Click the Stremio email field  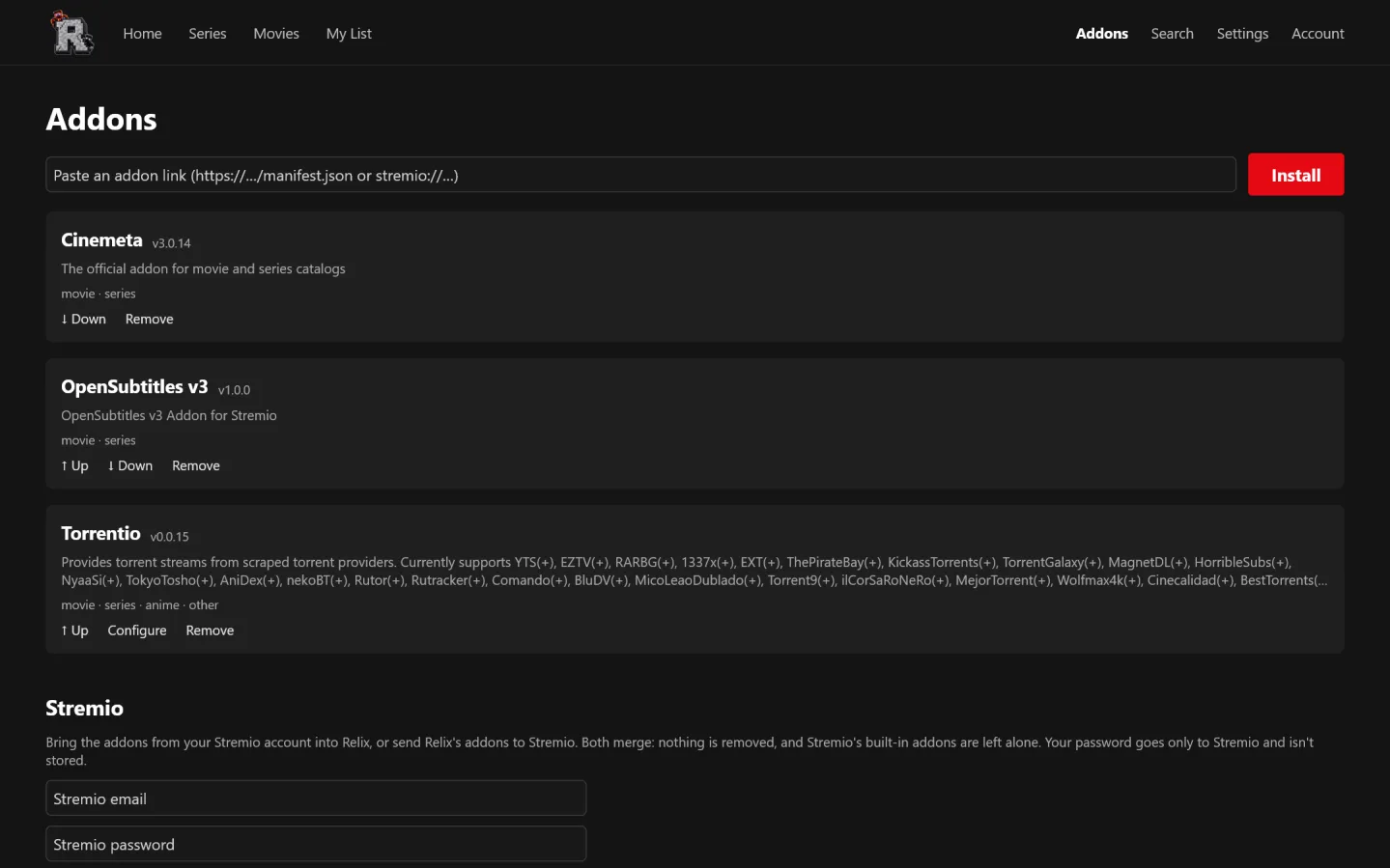316,798
